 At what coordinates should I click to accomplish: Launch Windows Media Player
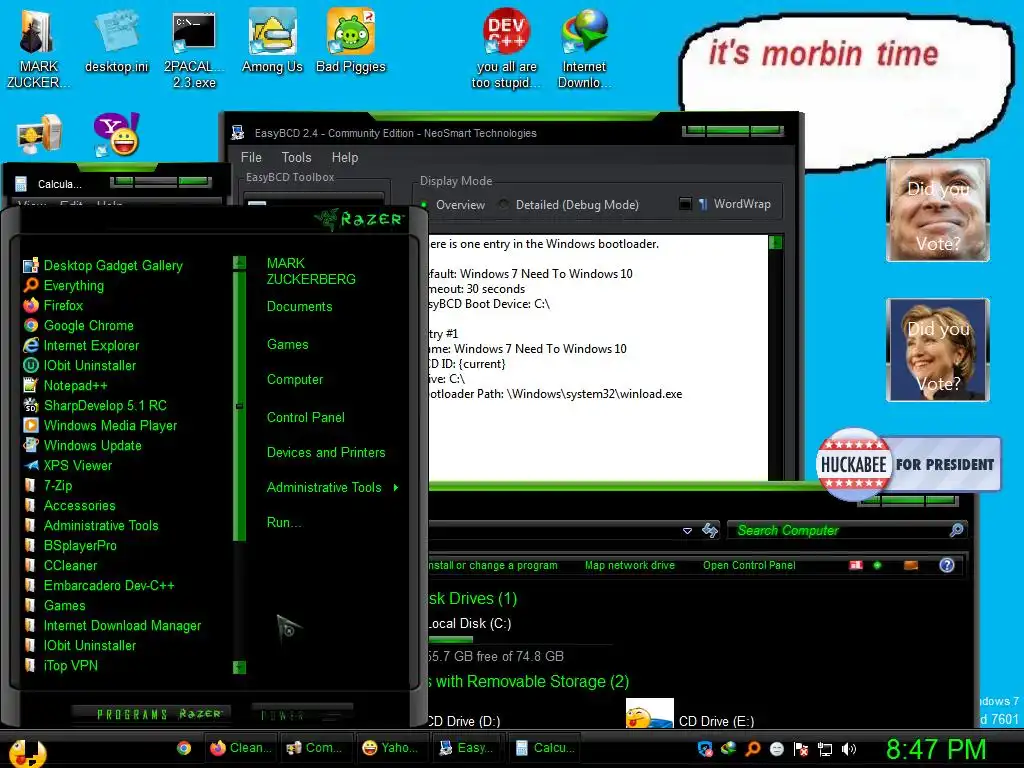coord(101,426)
